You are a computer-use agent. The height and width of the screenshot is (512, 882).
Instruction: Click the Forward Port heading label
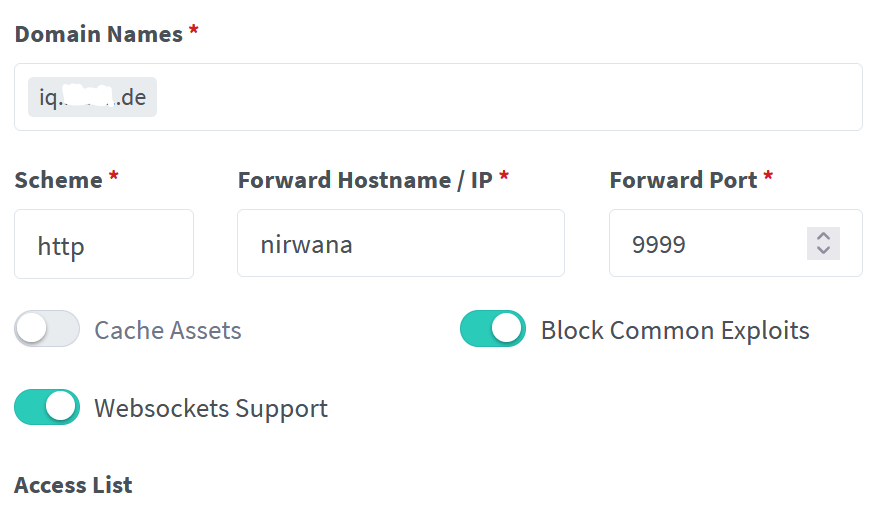point(683,180)
